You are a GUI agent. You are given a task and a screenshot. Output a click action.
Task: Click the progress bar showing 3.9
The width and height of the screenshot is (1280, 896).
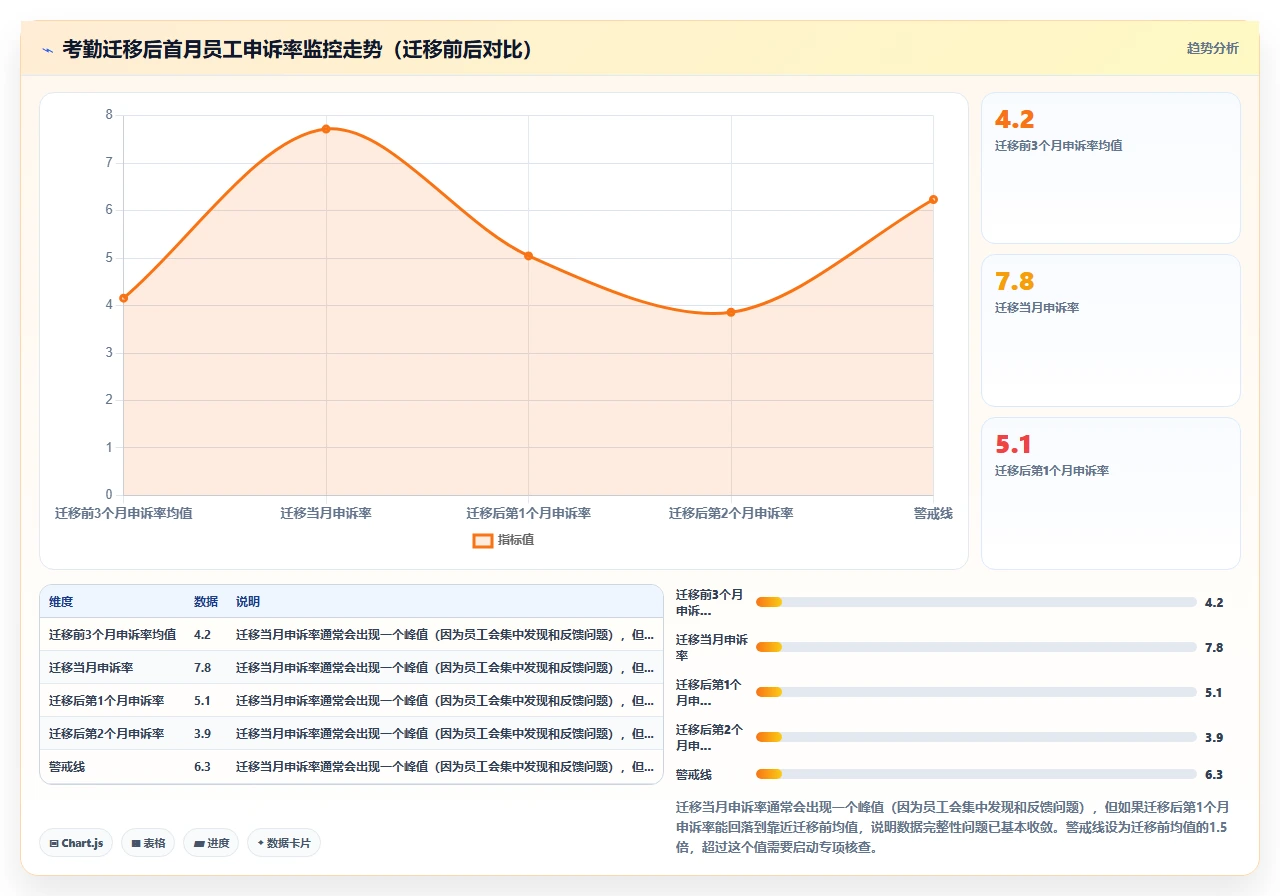point(976,737)
